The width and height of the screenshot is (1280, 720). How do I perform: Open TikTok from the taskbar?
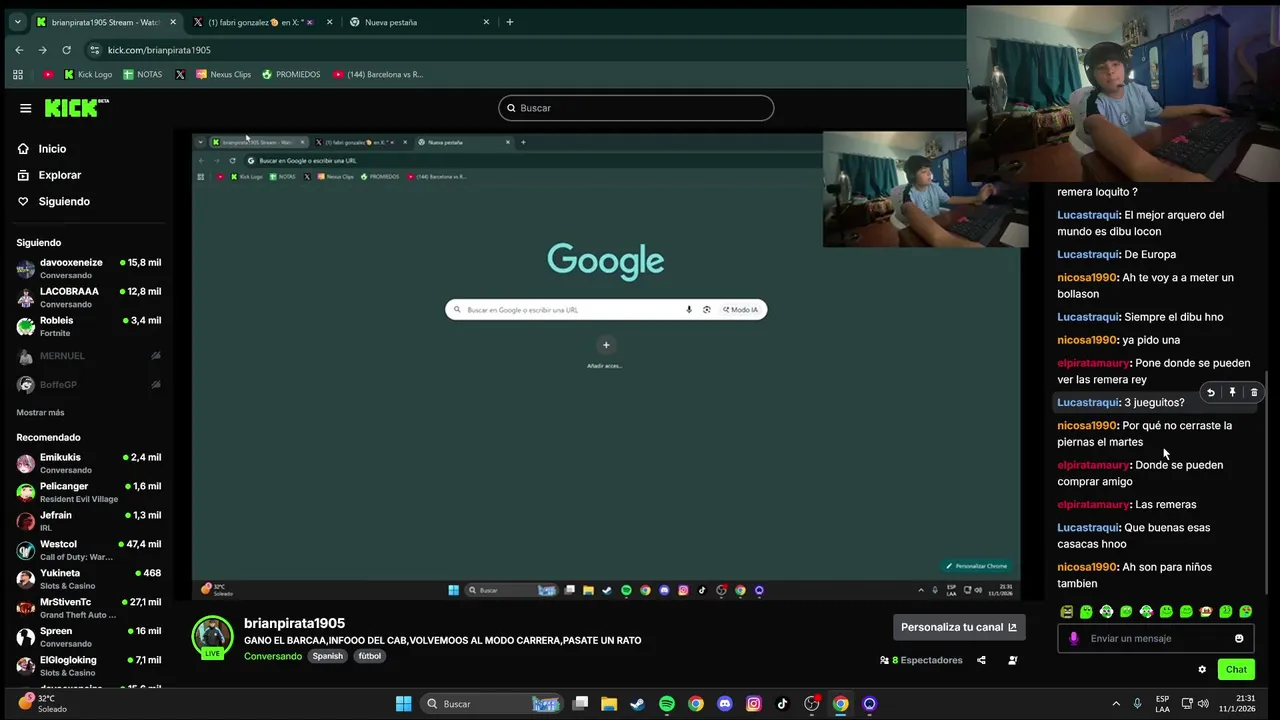(x=782, y=704)
